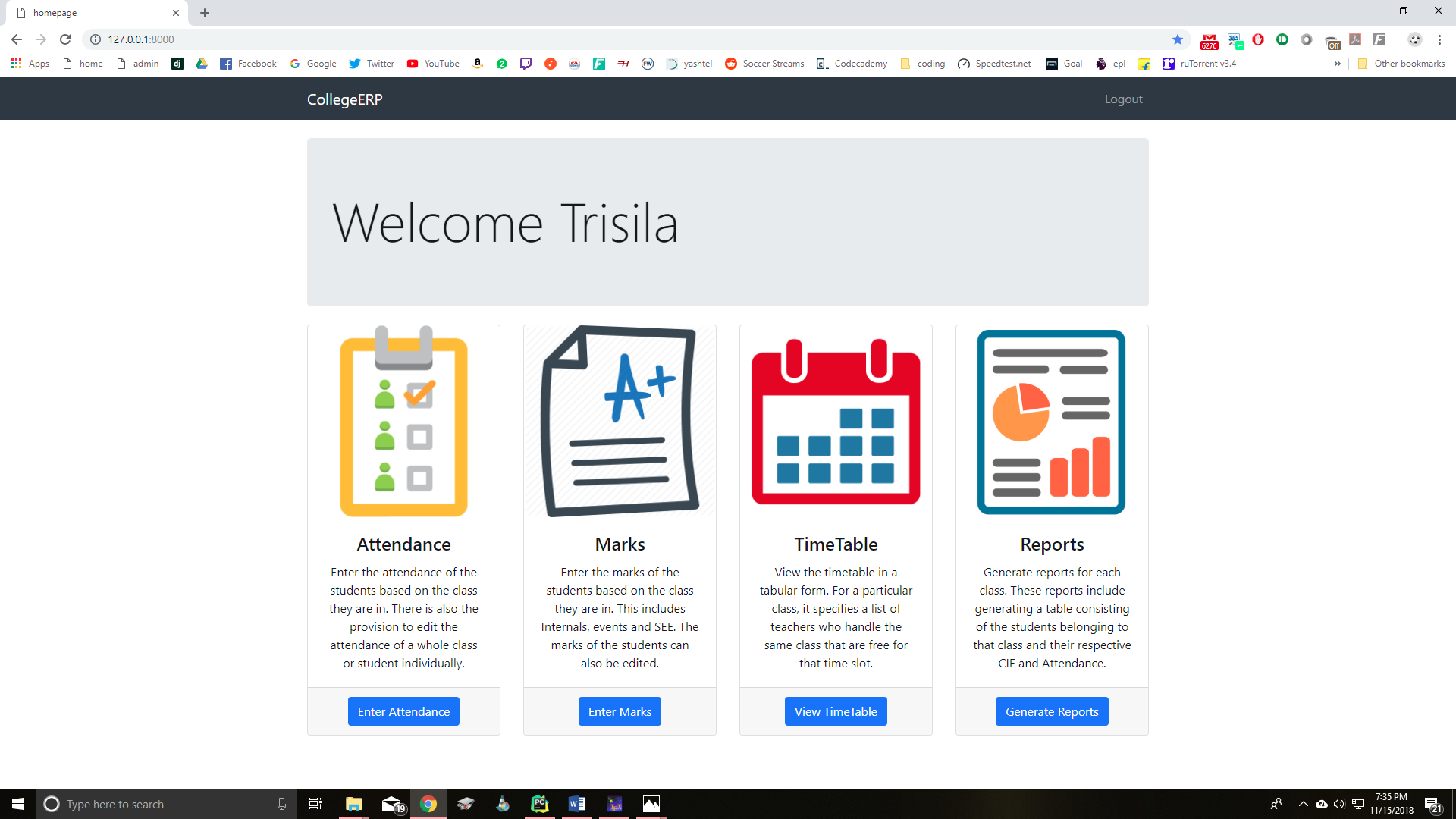The width and height of the screenshot is (1456, 819).
Task: Click the Attendance clipboard image
Action: click(x=403, y=422)
